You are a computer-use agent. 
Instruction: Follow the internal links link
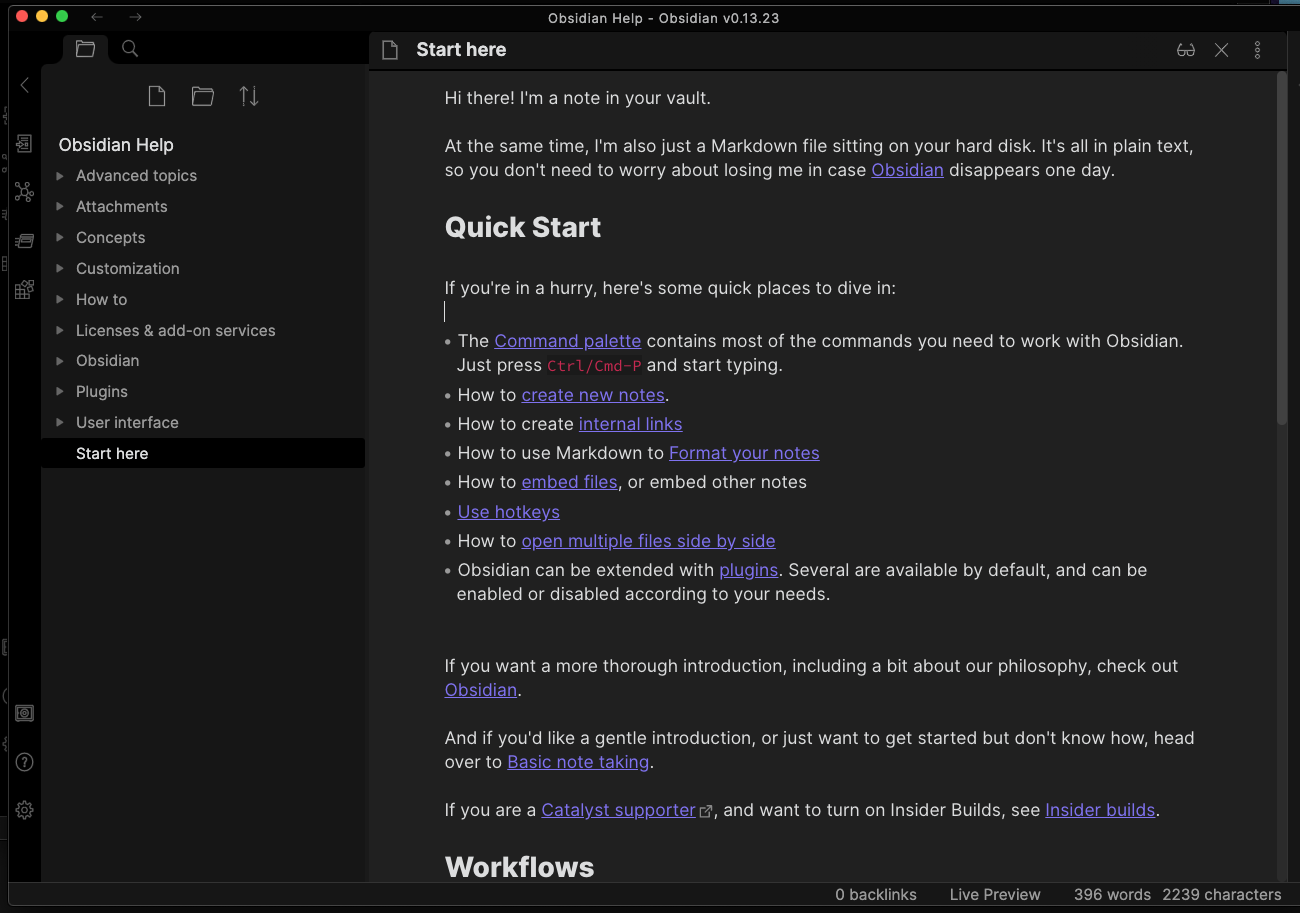coord(630,424)
